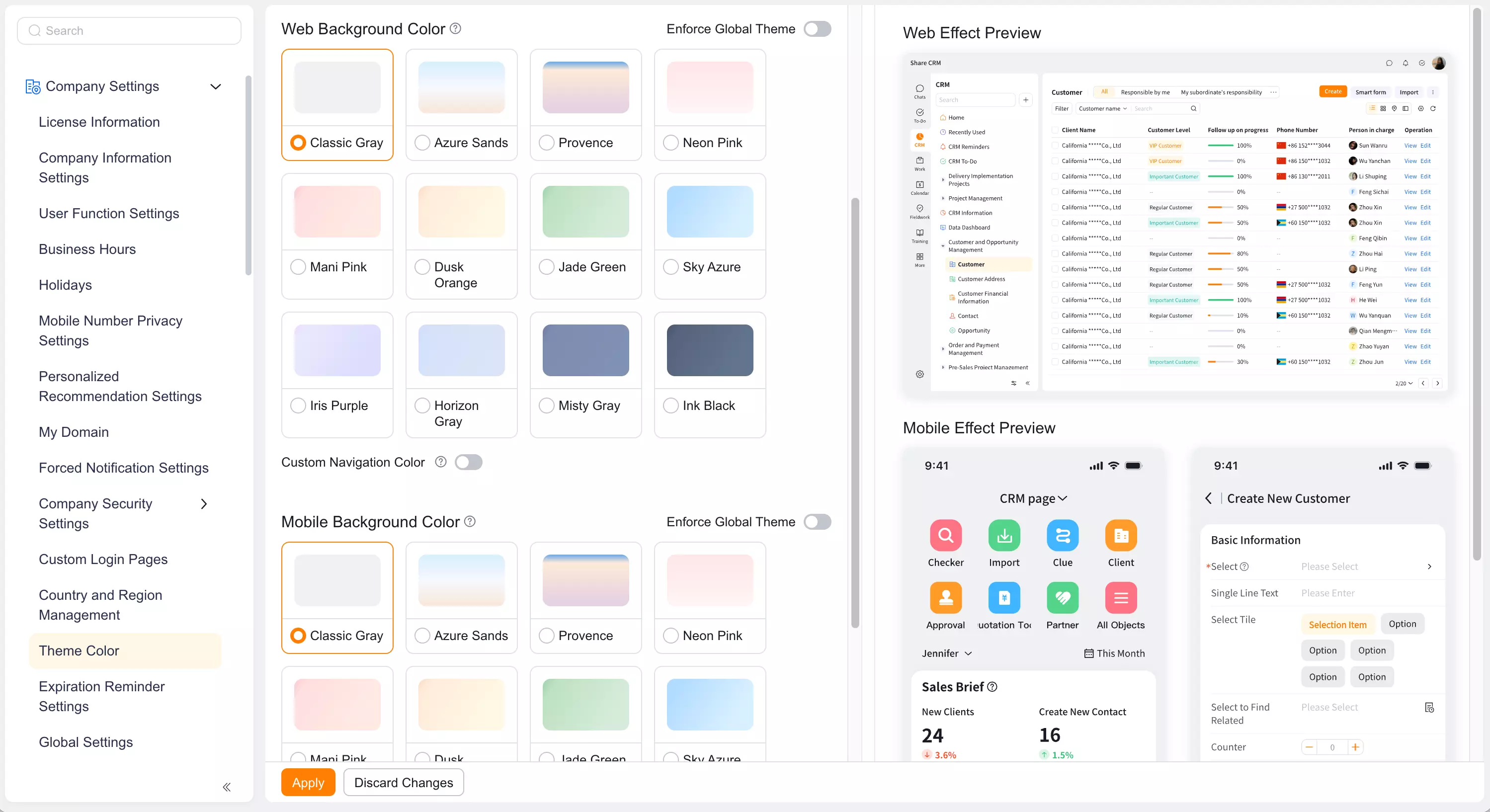Open the All Objects app icon
This screenshot has width=1490, height=812.
[x=1121, y=597]
